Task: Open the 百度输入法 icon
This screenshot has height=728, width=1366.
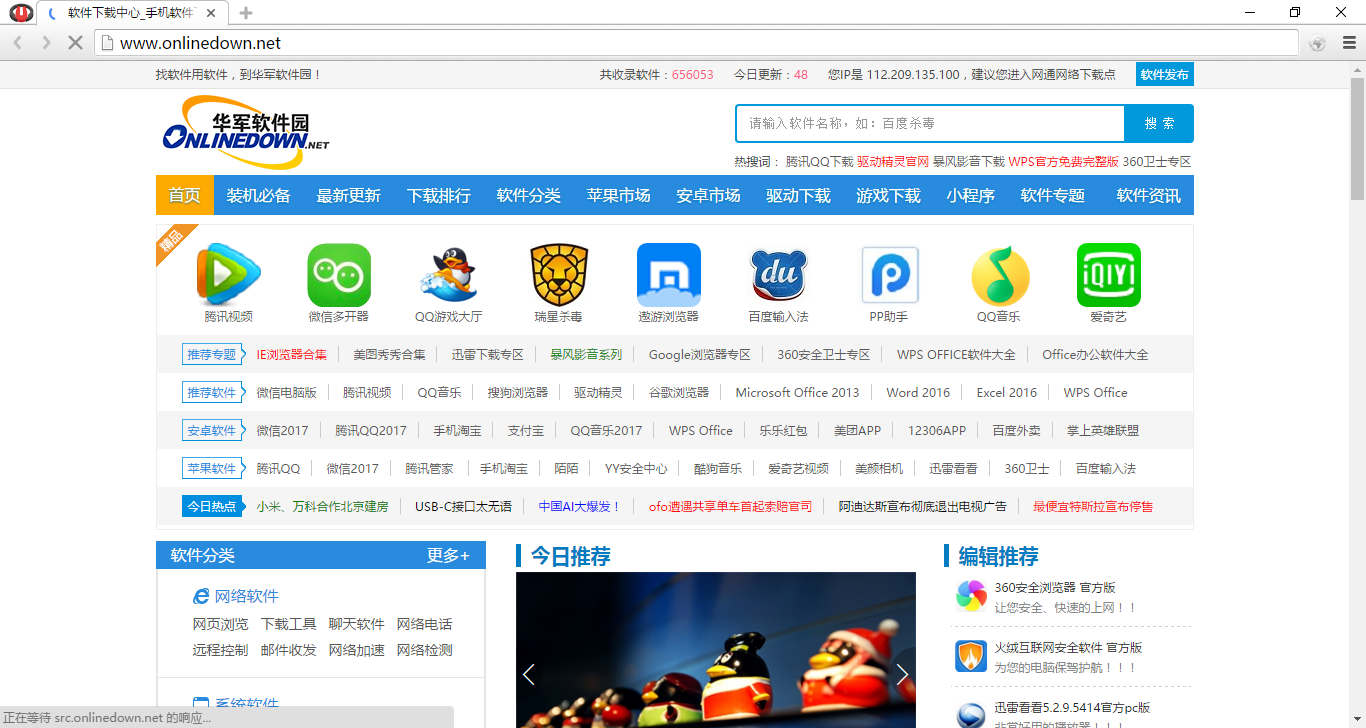Action: click(x=779, y=275)
